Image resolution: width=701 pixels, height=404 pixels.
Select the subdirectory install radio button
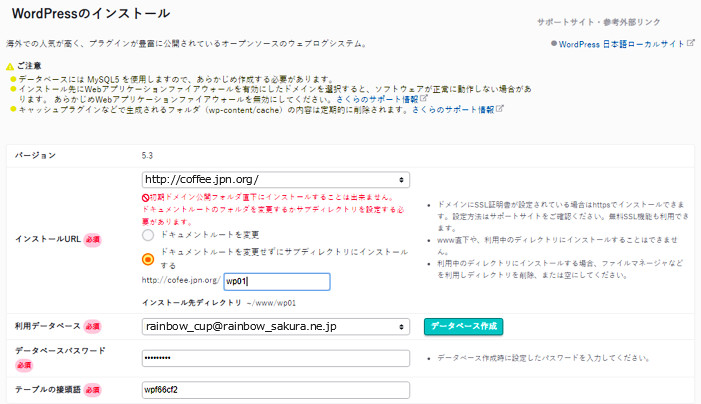point(148,259)
